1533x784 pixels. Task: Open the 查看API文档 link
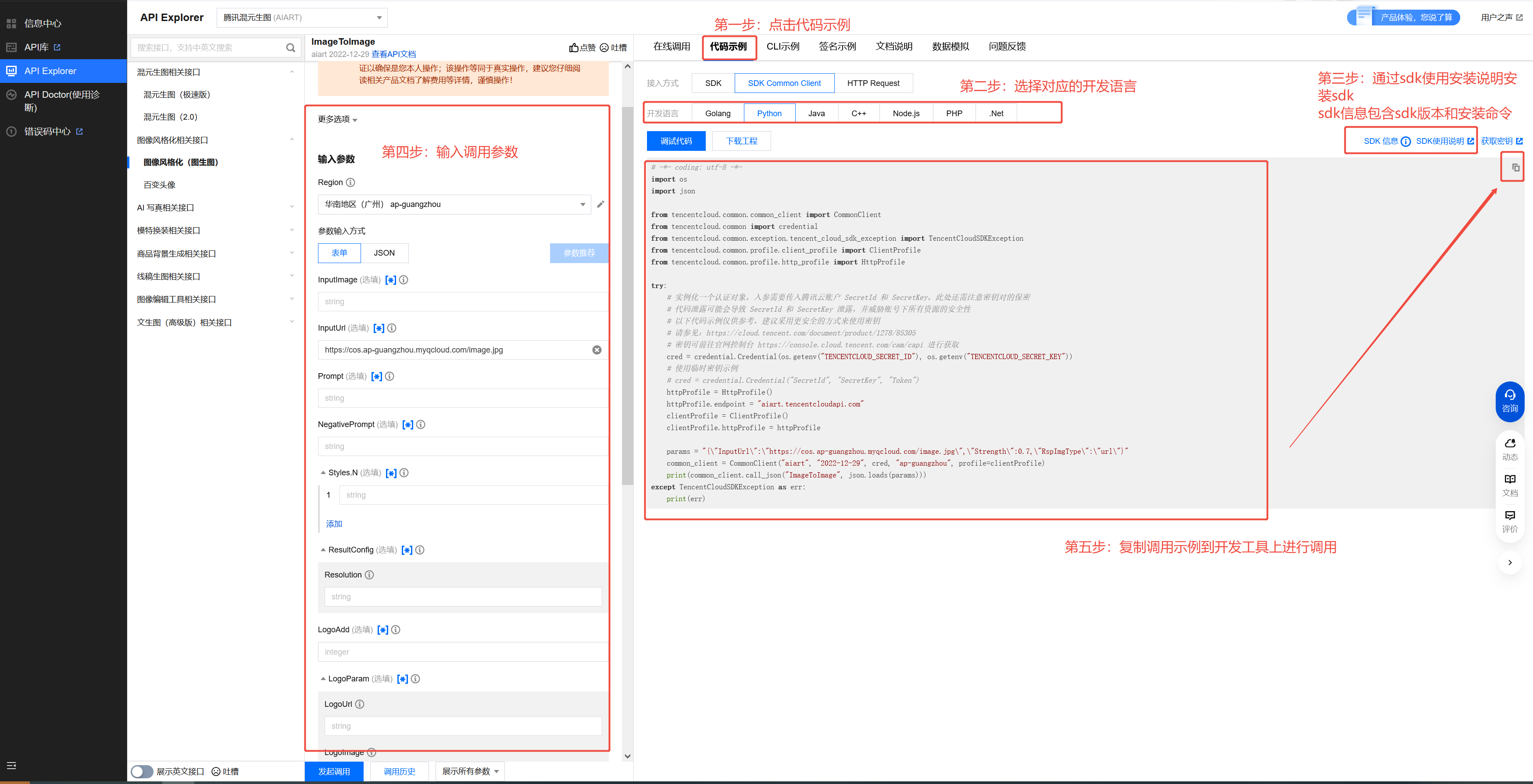tap(393, 54)
